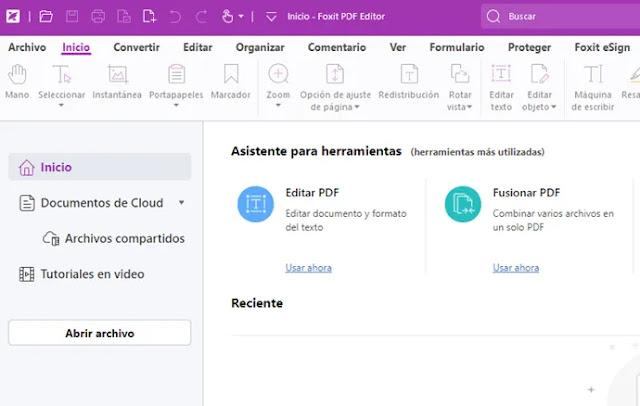640x406 pixels.
Task: Open Documentos de Cloud in sidebar
Action: [x=102, y=203]
